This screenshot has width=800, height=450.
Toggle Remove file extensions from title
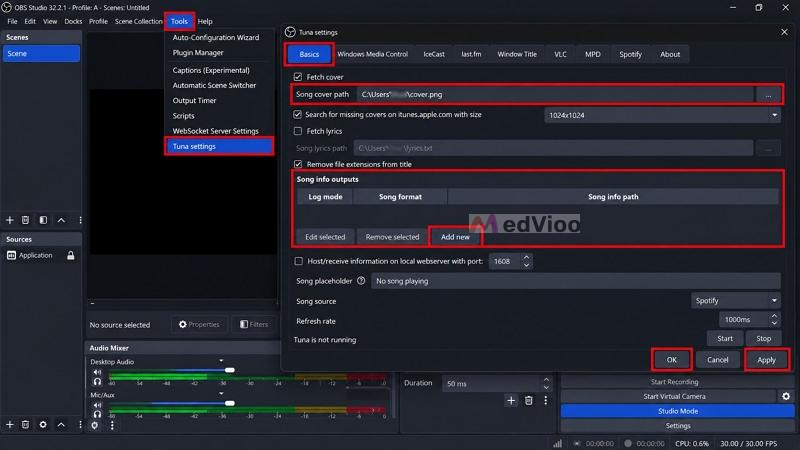pos(298,164)
